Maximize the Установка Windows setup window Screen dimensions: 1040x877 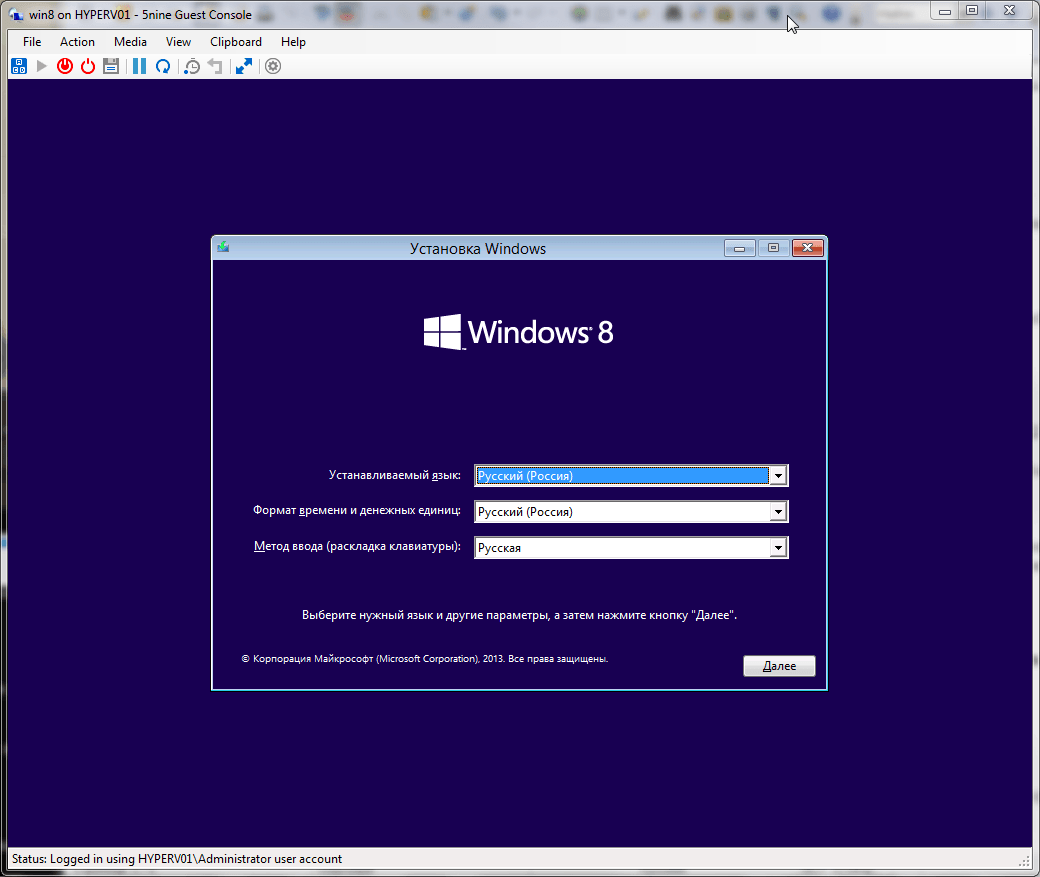pos(773,248)
